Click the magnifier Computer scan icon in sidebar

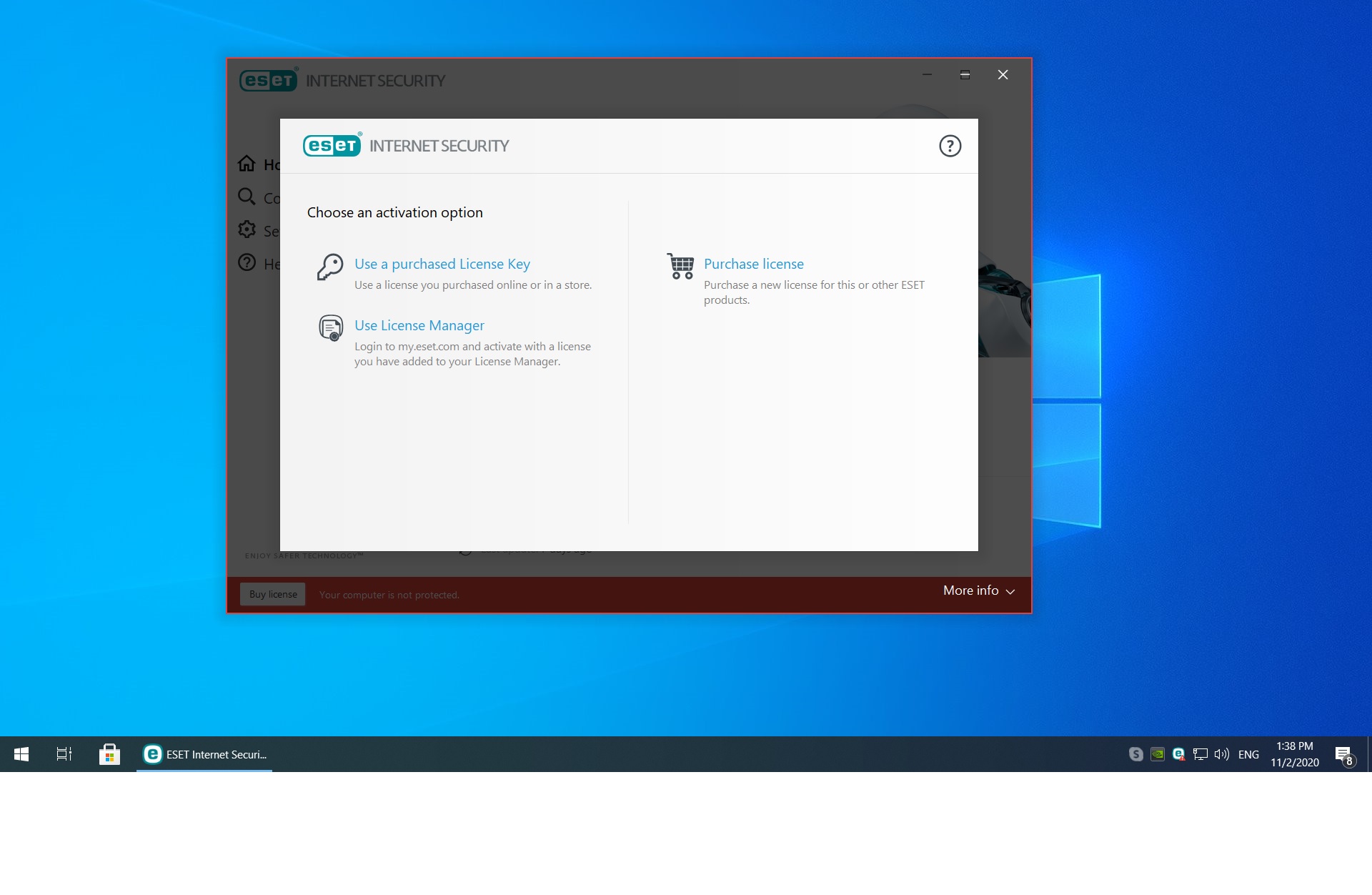point(247,197)
